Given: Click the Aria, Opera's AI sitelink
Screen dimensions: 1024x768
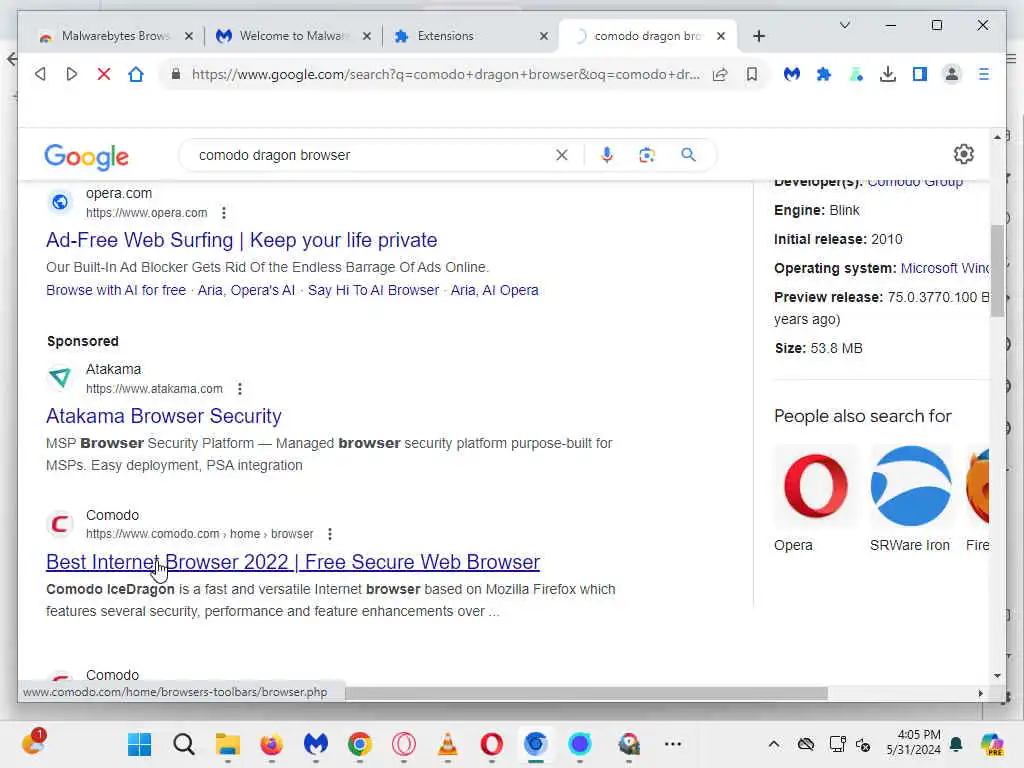Looking at the screenshot, I should [x=246, y=291].
